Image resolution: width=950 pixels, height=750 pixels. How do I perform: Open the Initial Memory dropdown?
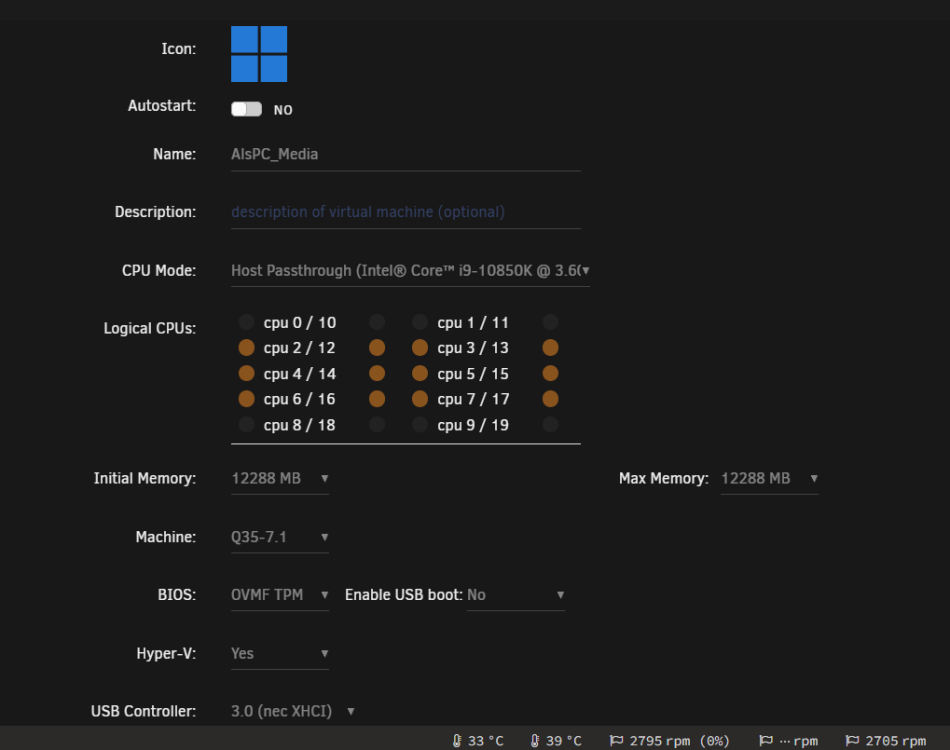[280, 479]
